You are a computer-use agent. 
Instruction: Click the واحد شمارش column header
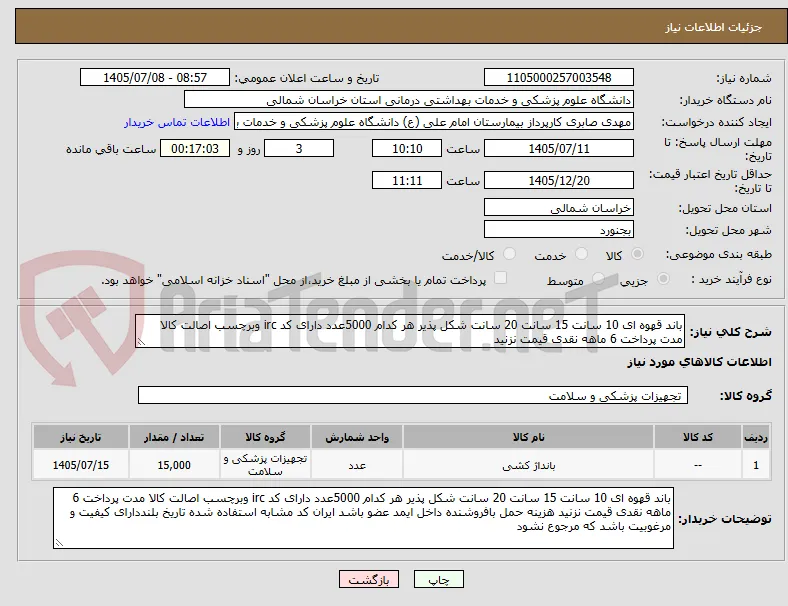pyautogui.click(x=357, y=437)
